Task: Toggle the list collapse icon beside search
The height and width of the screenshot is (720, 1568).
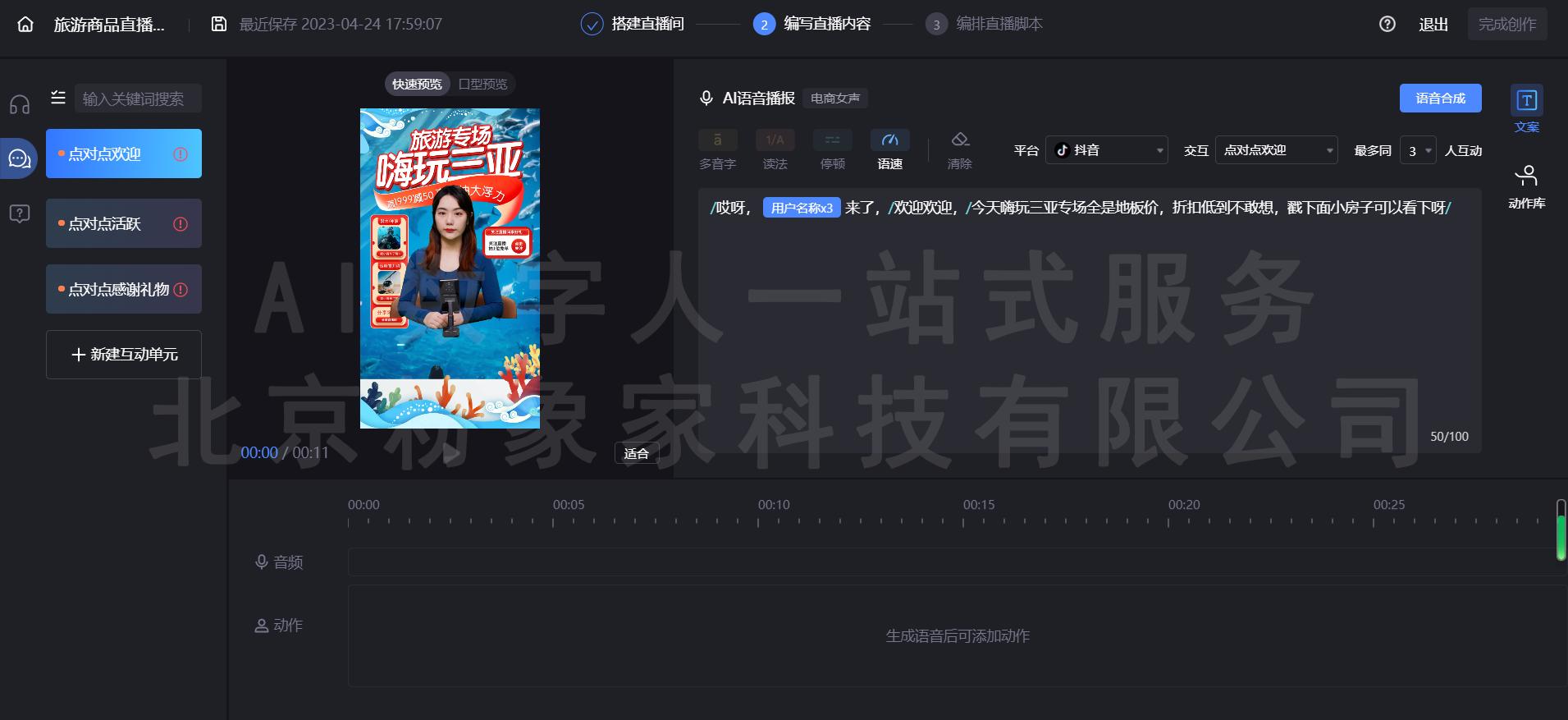Action: (58, 99)
